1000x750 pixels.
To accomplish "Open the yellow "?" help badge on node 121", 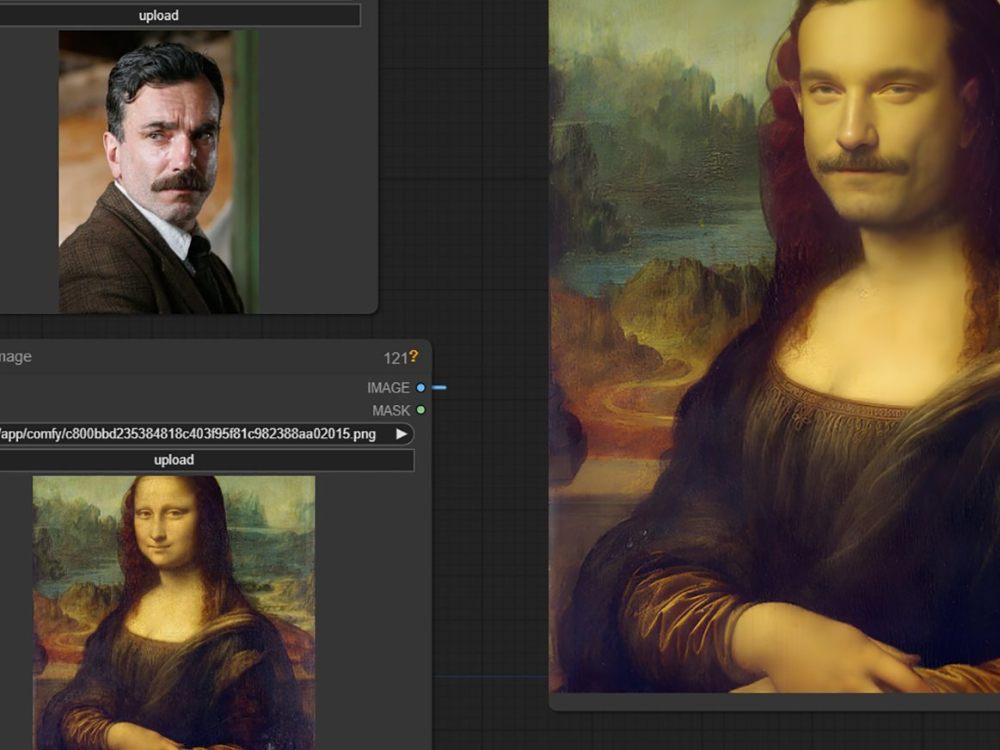I will [x=414, y=356].
